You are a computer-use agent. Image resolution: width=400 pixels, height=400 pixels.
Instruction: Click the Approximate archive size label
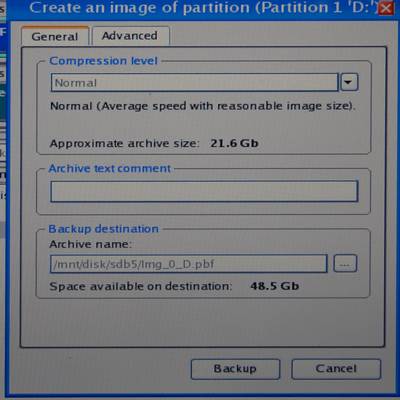pyautogui.click(x=124, y=144)
